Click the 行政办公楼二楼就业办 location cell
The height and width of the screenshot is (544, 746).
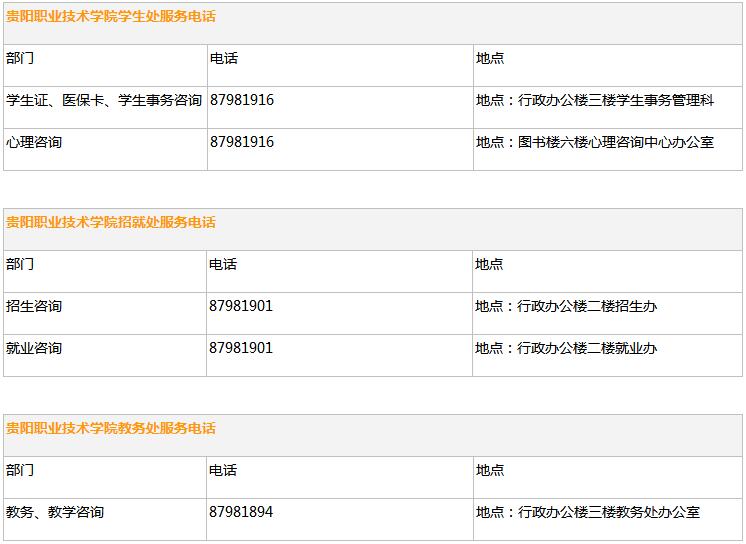[566, 349]
